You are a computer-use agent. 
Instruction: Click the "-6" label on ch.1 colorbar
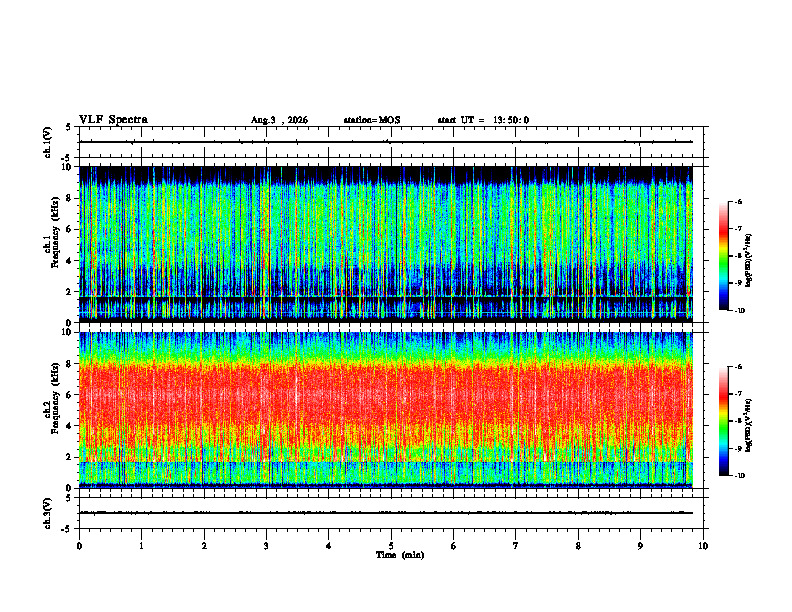coord(738,201)
